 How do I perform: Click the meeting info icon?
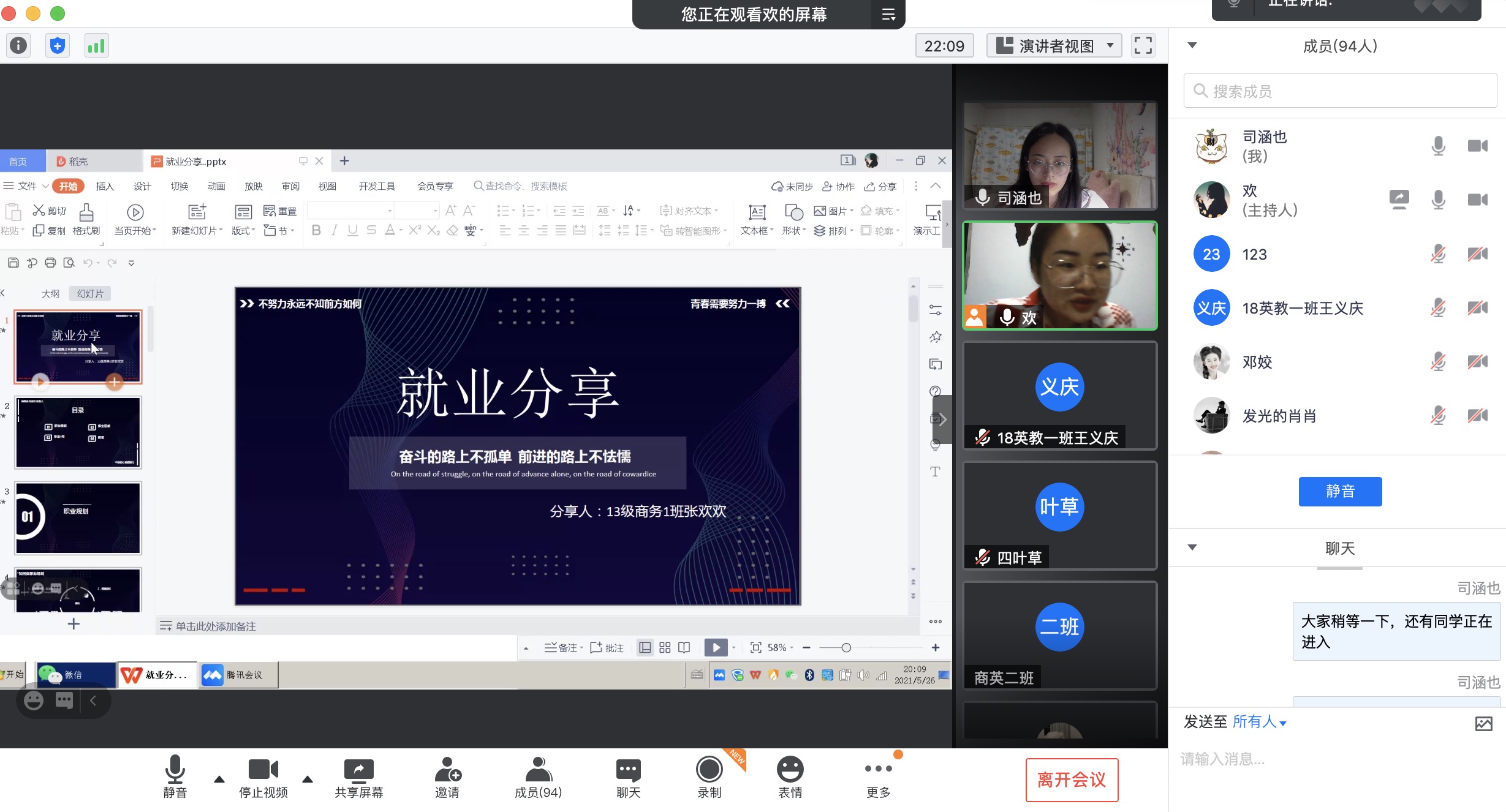click(18, 45)
